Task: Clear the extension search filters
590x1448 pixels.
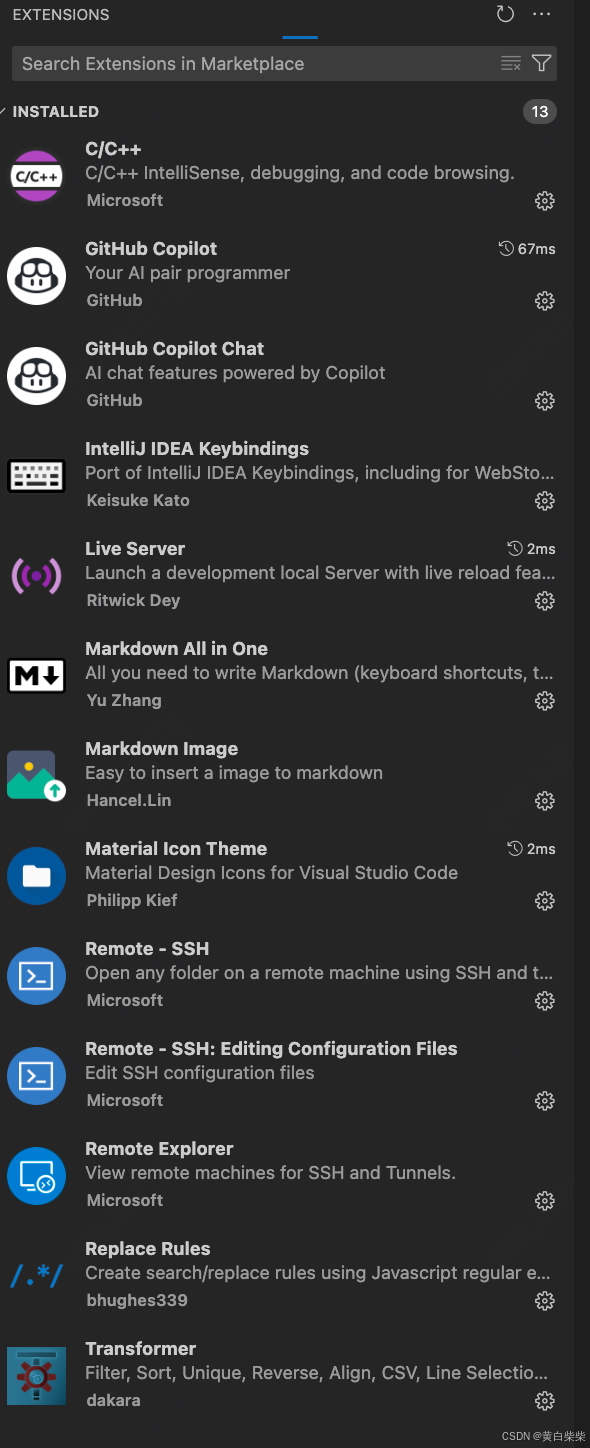Action: (510, 62)
